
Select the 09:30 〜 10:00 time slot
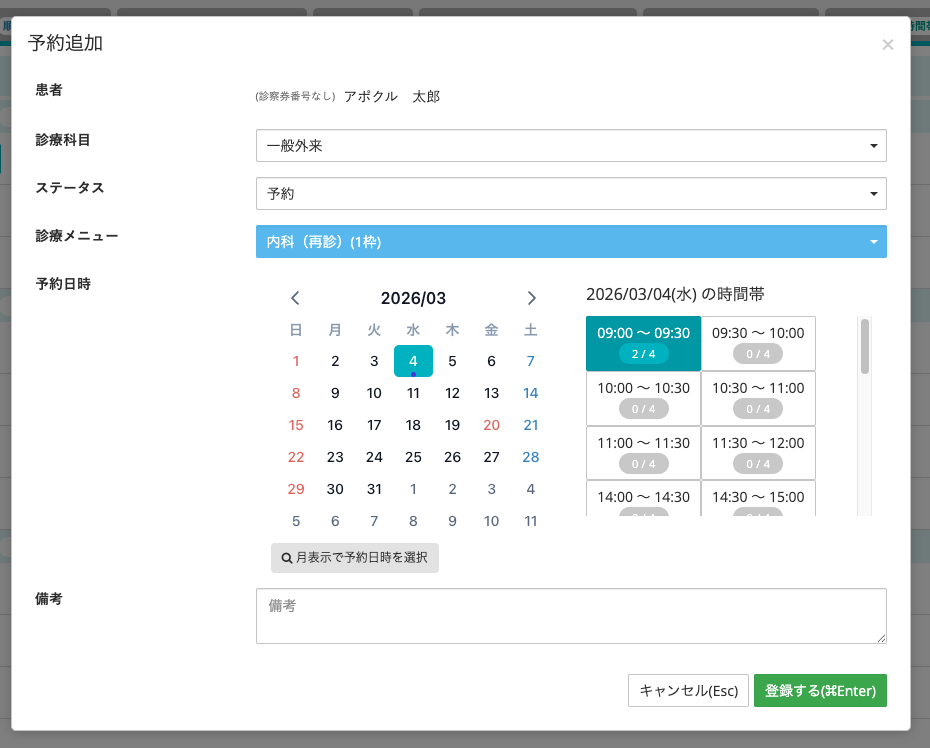[758, 343]
